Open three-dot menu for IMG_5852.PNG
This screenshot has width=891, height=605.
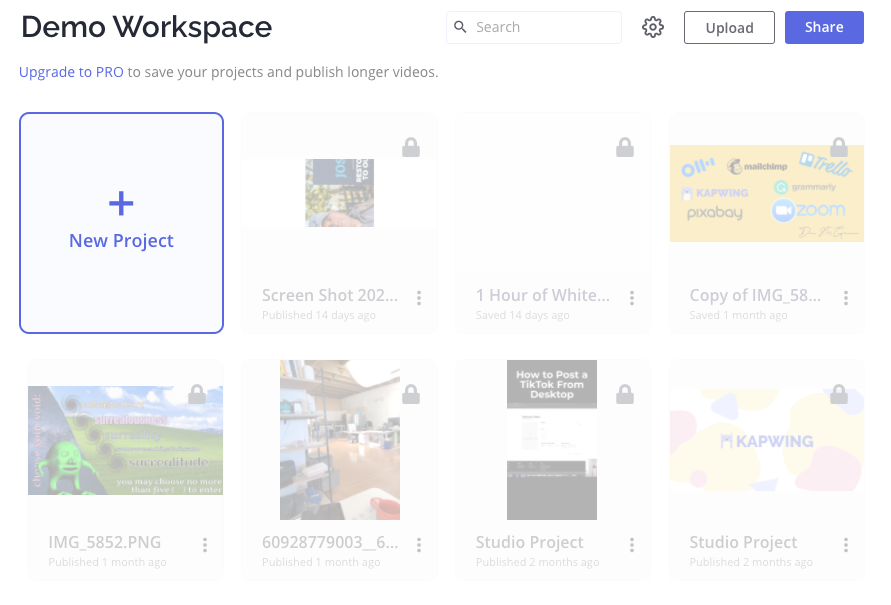(205, 545)
